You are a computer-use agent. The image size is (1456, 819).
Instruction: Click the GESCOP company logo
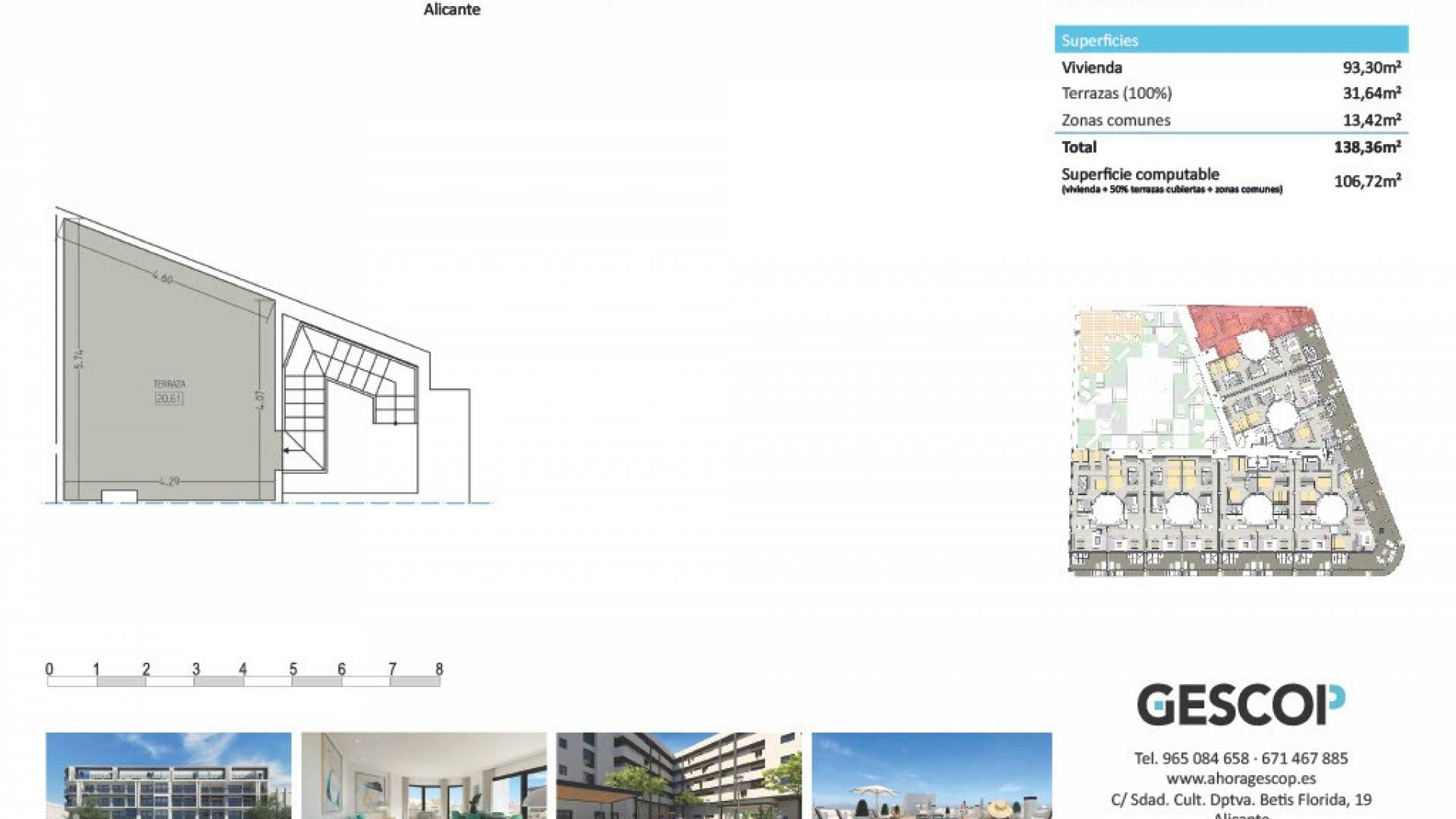1241,704
